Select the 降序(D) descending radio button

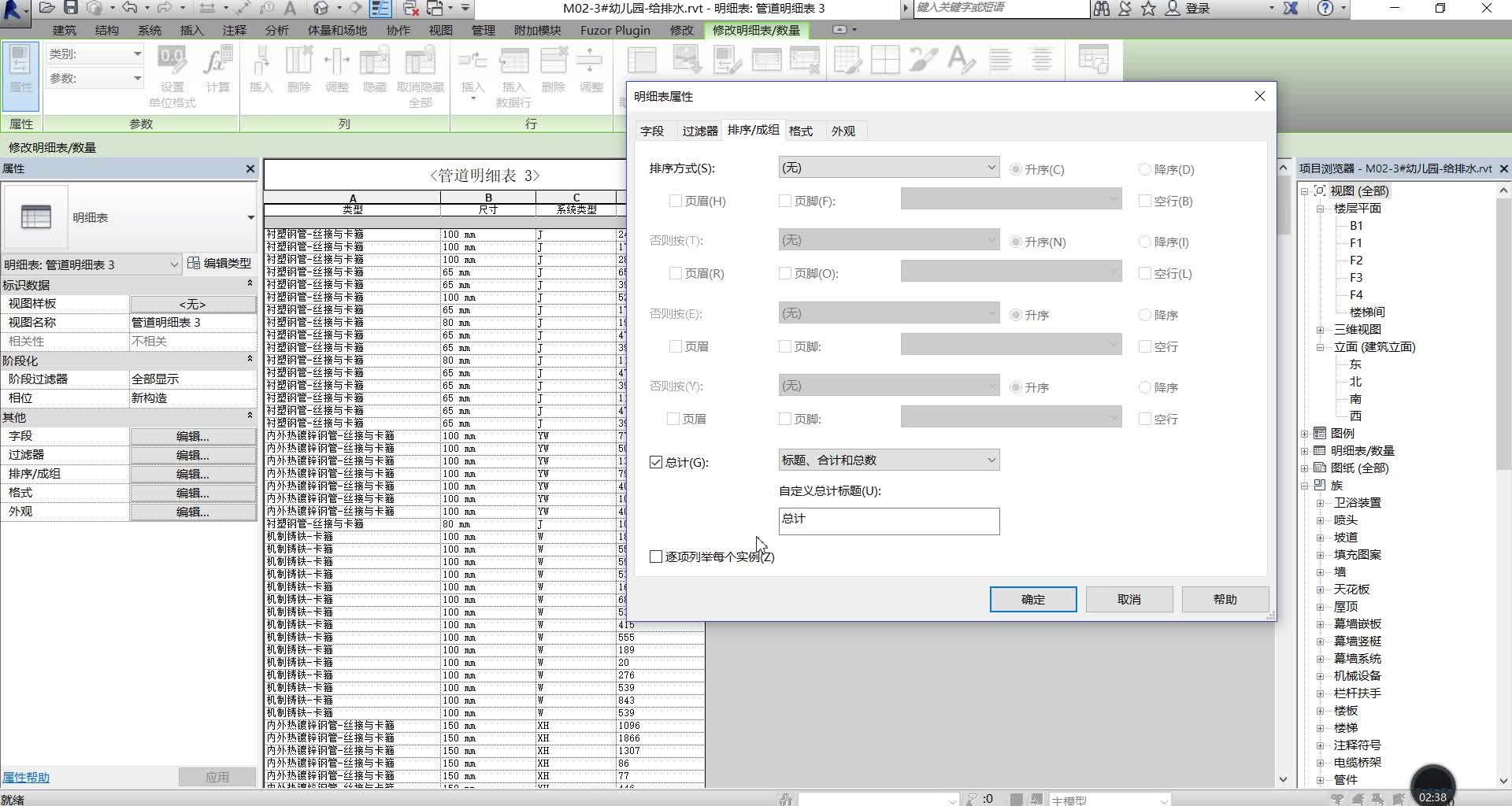pyautogui.click(x=1145, y=169)
